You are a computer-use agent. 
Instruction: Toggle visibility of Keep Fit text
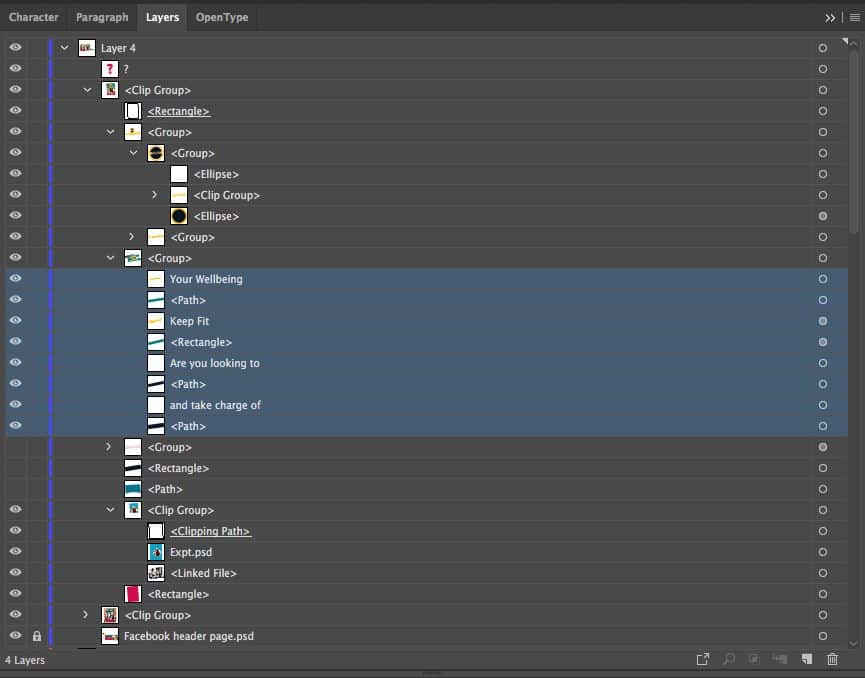[15, 321]
